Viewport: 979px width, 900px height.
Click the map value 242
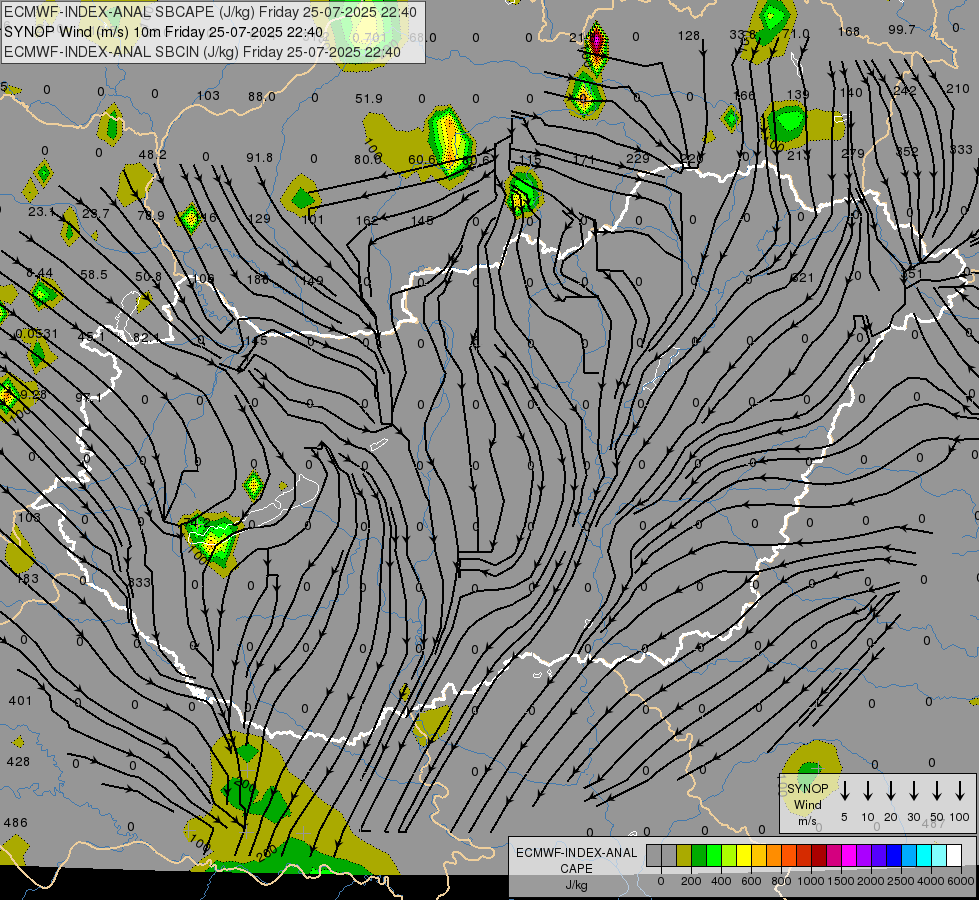pos(905,91)
